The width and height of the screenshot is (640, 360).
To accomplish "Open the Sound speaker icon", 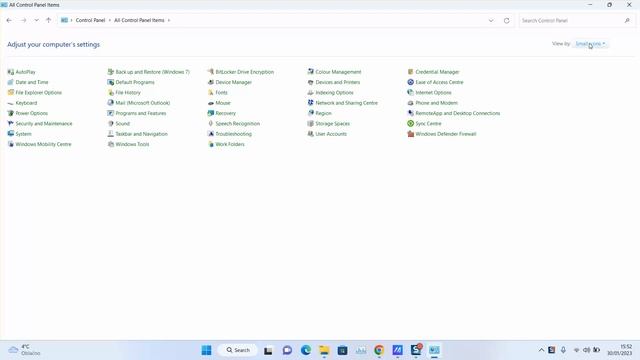I will click(111, 123).
